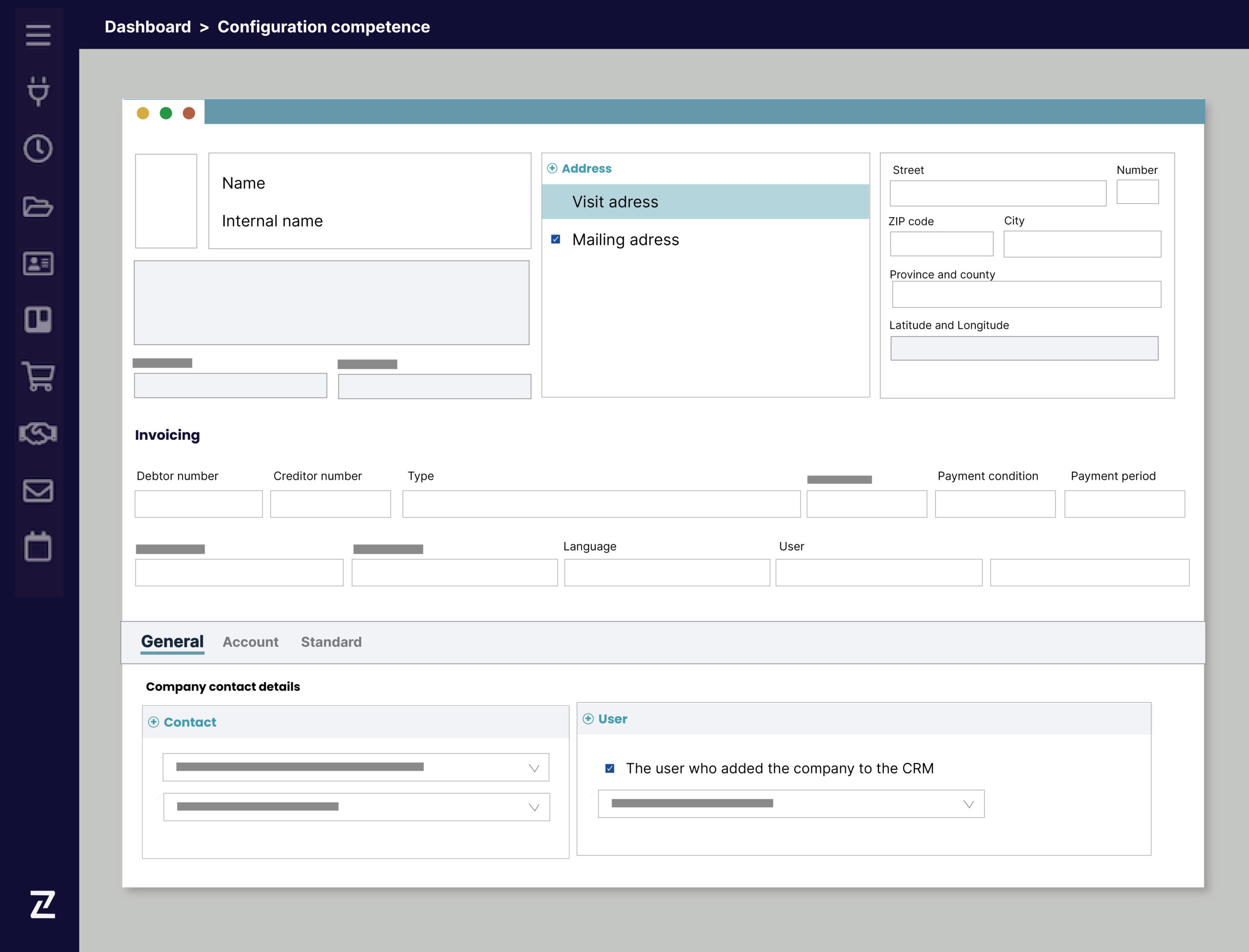
Task: Open the Standard tab
Action: [331, 642]
